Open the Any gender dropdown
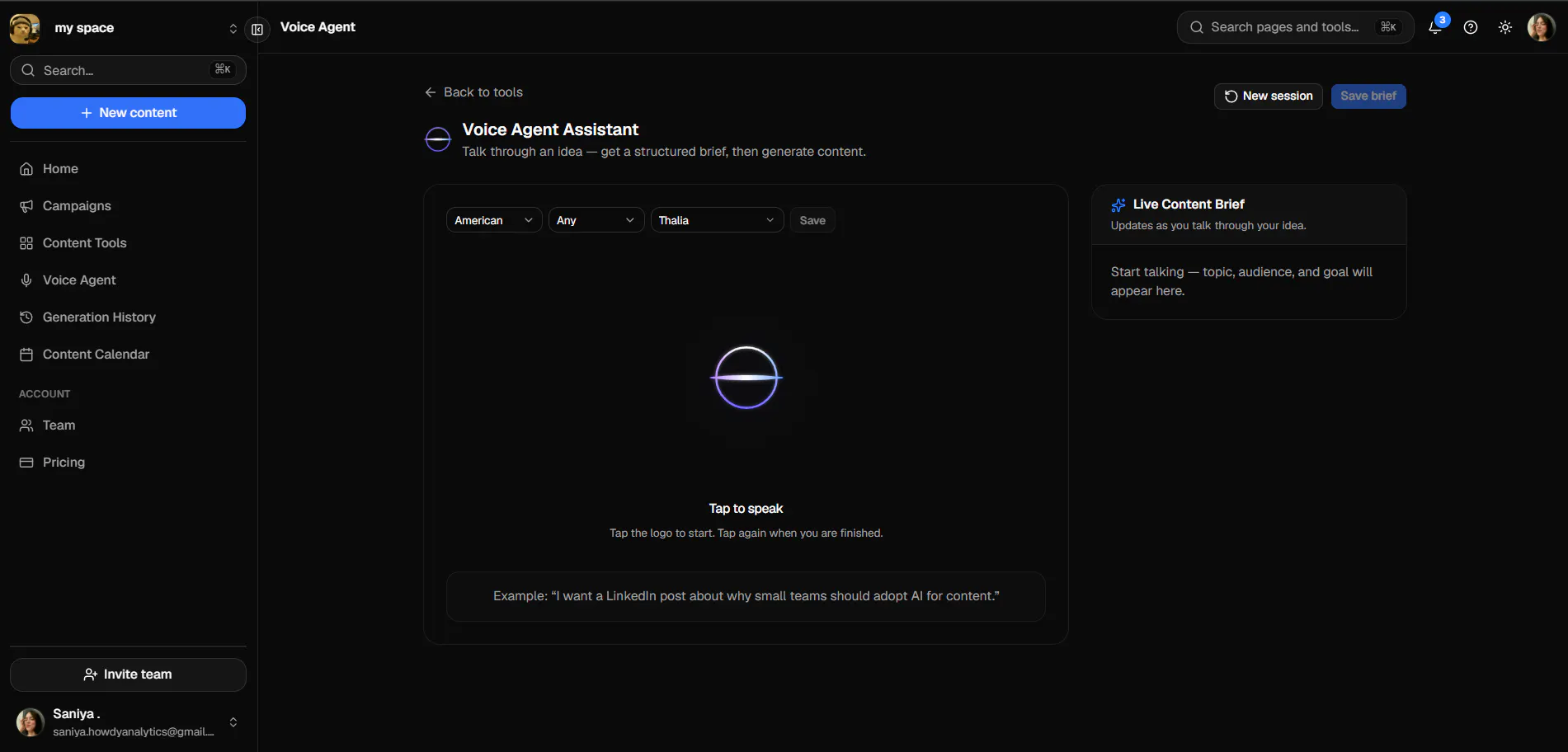Screen dimensions: 1568x752 [596, 220]
